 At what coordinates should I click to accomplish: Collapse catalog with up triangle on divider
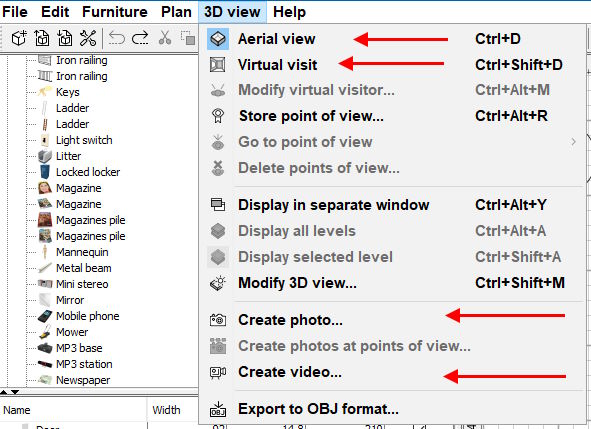[x=4, y=392]
